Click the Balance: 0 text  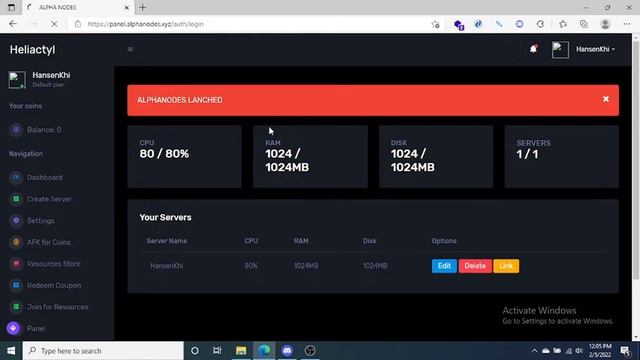[x=44, y=130]
